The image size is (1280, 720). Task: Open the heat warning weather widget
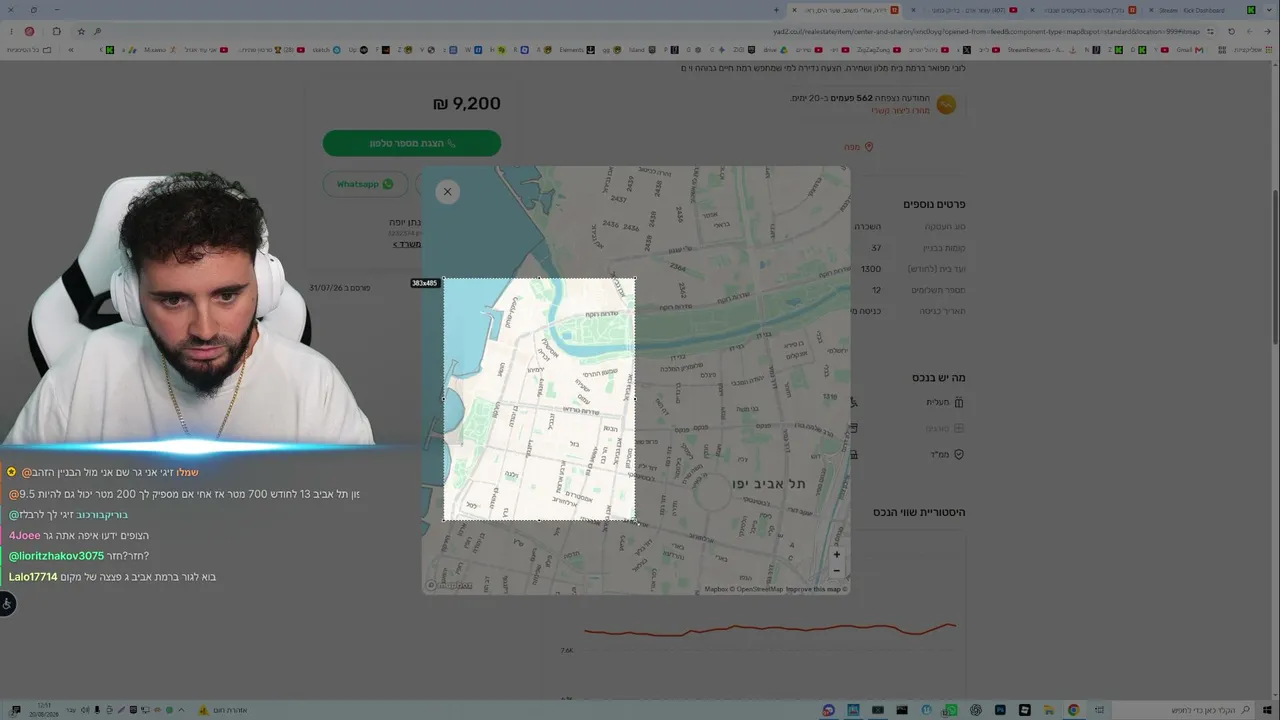223,710
